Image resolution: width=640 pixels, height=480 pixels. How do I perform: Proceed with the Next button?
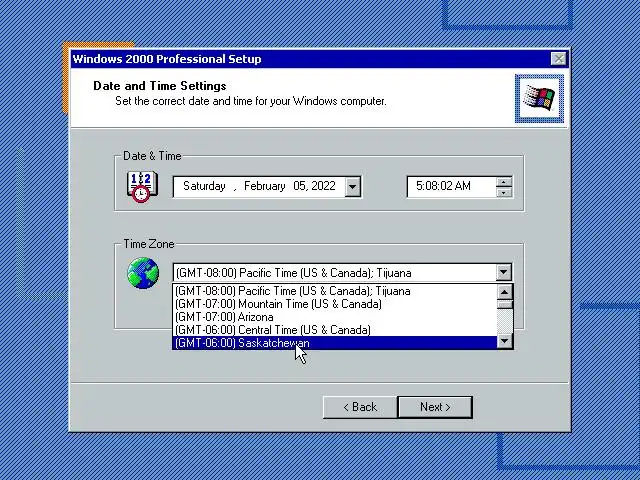(x=435, y=407)
